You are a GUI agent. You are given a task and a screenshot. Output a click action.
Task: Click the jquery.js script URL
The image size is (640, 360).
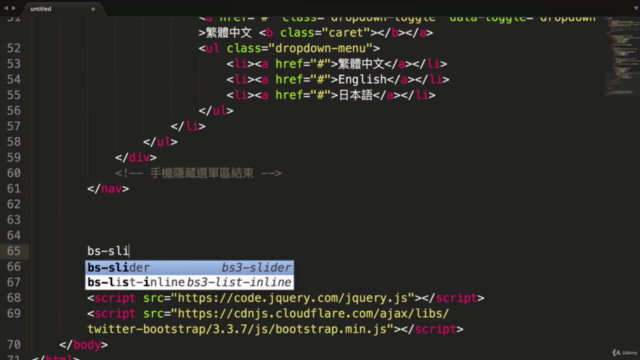(x=293, y=298)
